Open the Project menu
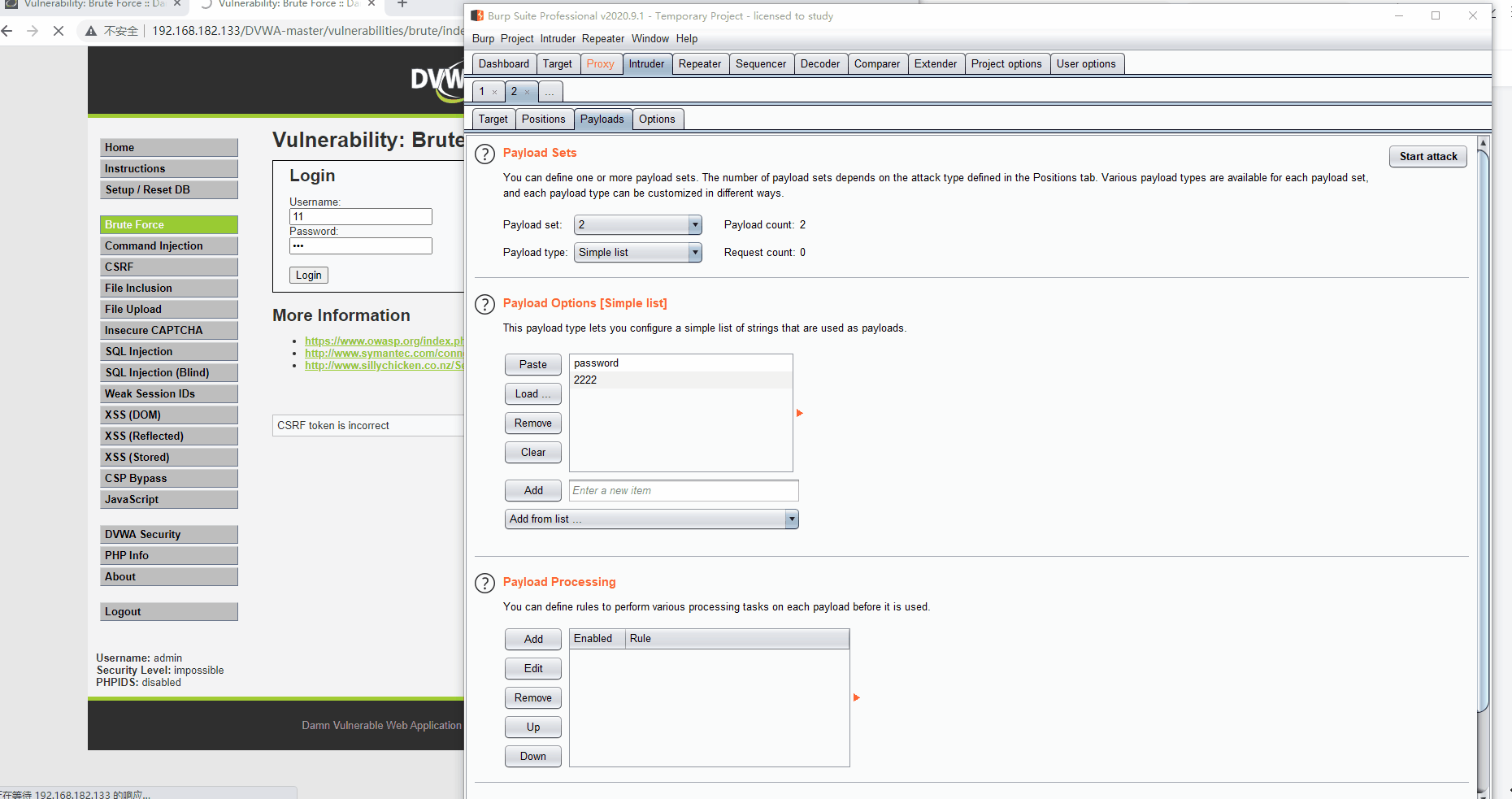The height and width of the screenshot is (799, 1512). (x=517, y=39)
